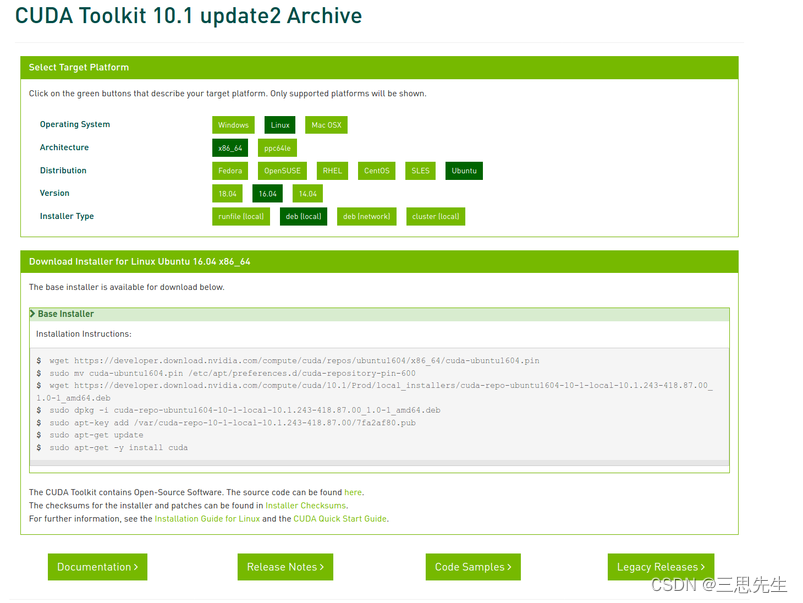Pick the RHEL distribution
The width and height of the screenshot is (803, 603).
[332, 171]
